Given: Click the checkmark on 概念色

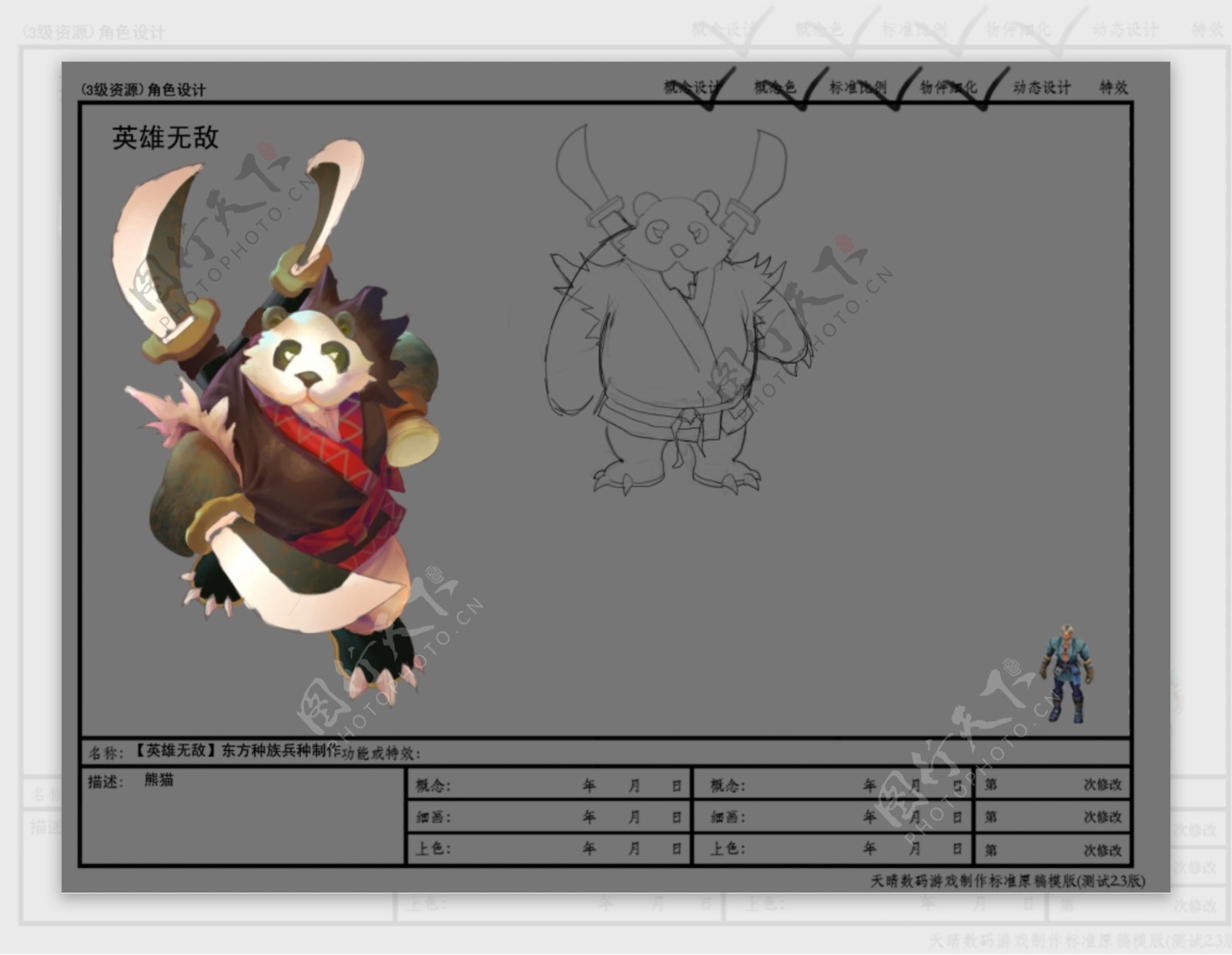Looking at the screenshot, I should click(x=805, y=89).
